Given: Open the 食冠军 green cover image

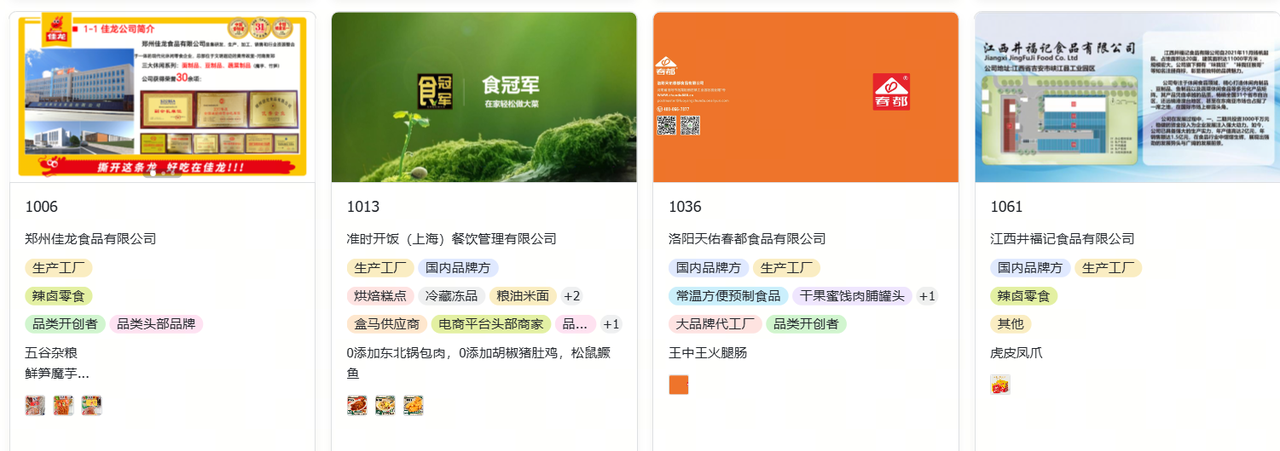Looking at the screenshot, I should [x=484, y=97].
